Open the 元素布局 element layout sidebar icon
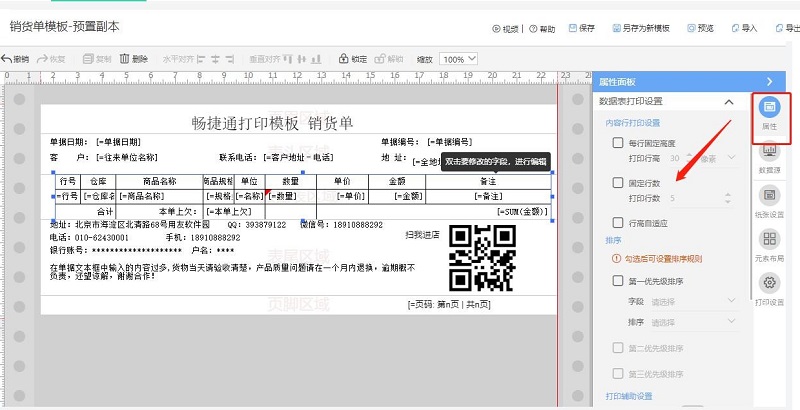 tap(769, 239)
